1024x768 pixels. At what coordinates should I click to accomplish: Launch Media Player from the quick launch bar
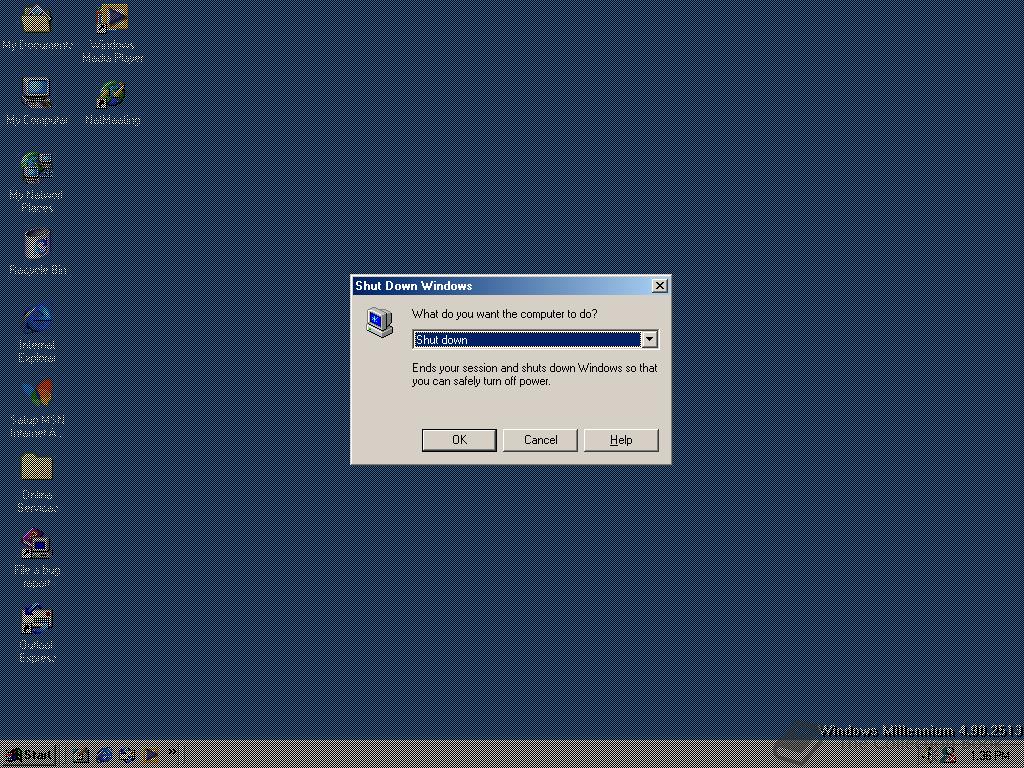[150, 756]
